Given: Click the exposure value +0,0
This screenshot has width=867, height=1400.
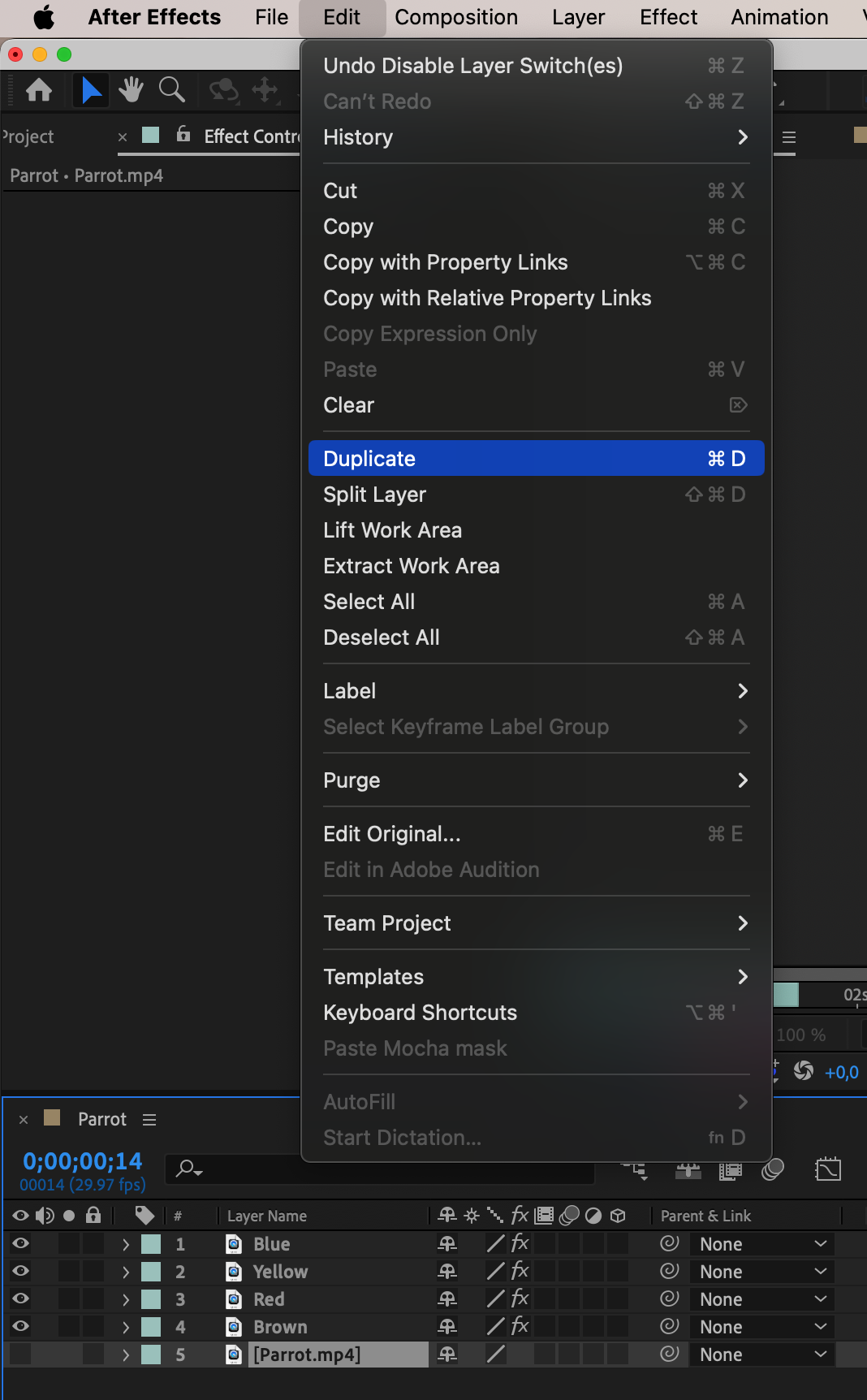Looking at the screenshot, I should pyautogui.click(x=842, y=1072).
